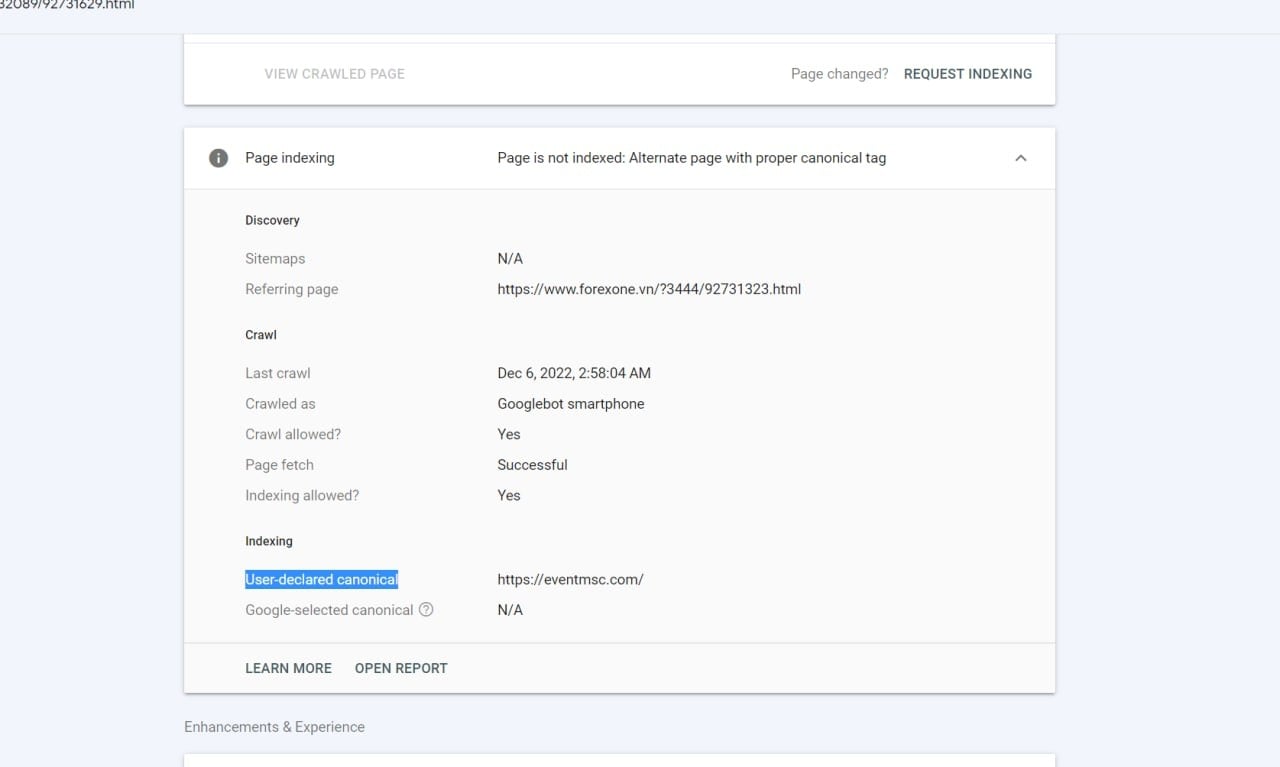Screen dimensions: 1280x767
Task: Click the highlighted User-declared canonical label
Action: tap(321, 579)
